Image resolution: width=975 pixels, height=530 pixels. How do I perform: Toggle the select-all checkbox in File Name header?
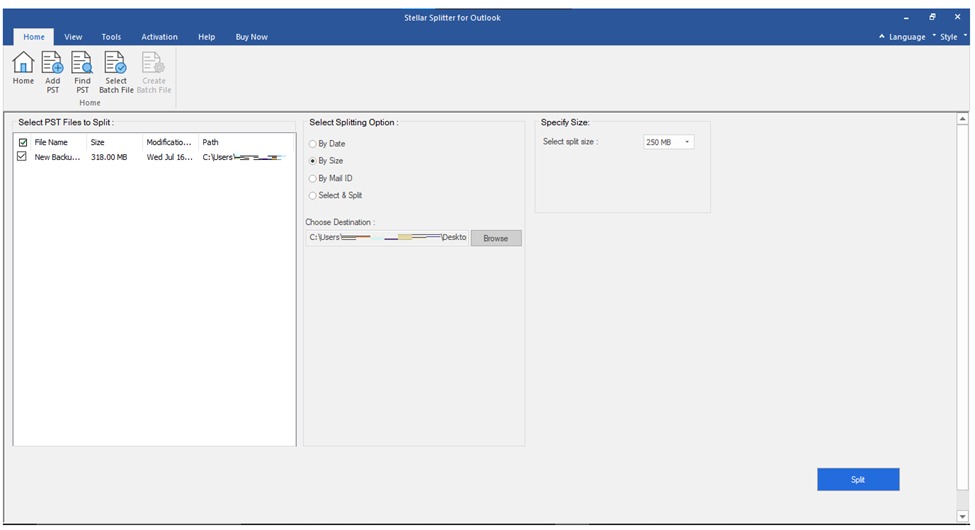(23, 142)
